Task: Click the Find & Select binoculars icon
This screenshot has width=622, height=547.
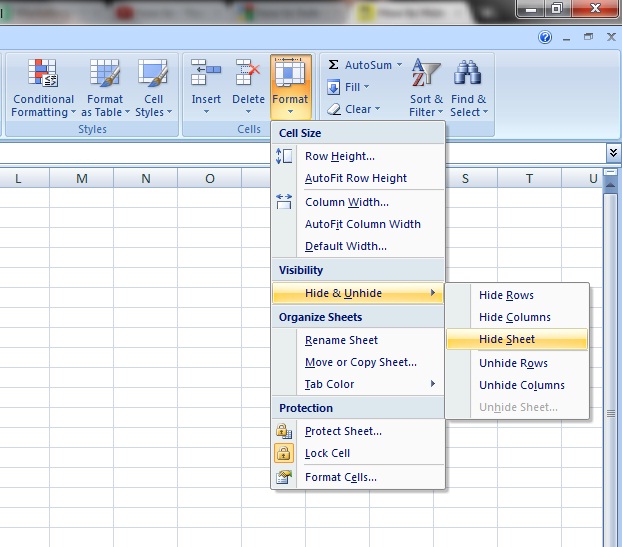Action: point(467,75)
